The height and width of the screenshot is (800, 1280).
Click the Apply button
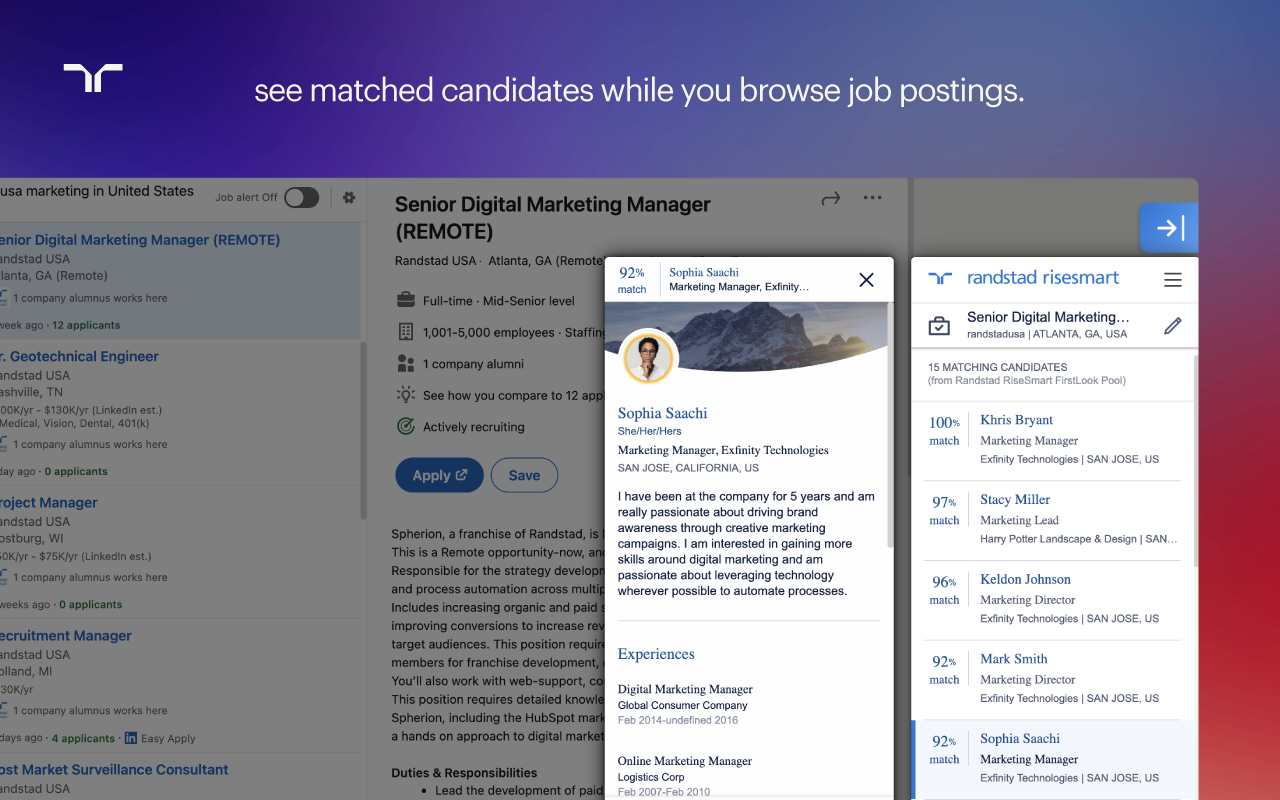[439, 475]
